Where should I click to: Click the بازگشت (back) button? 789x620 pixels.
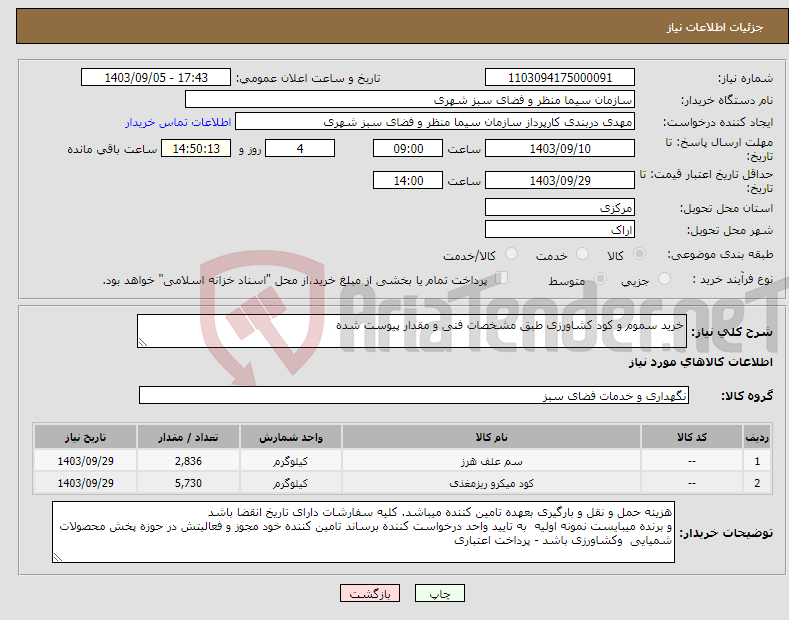370,593
